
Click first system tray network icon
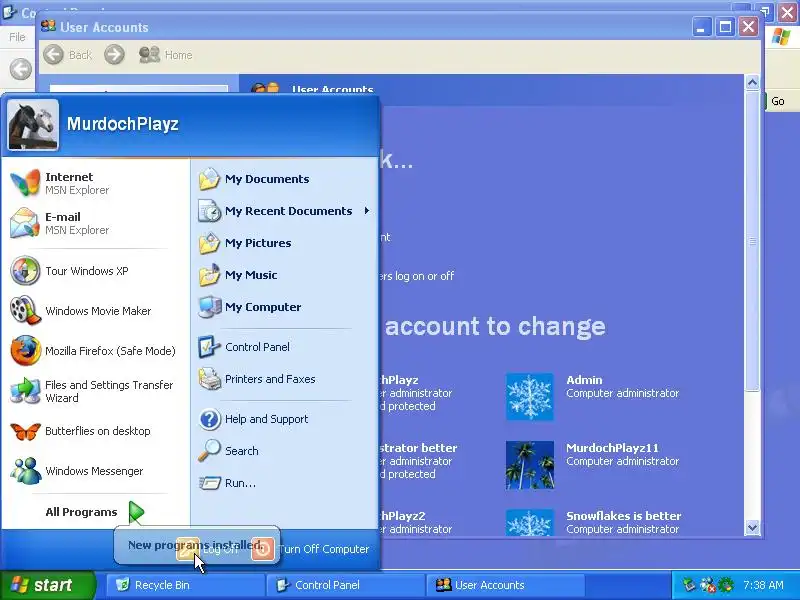tap(690, 585)
